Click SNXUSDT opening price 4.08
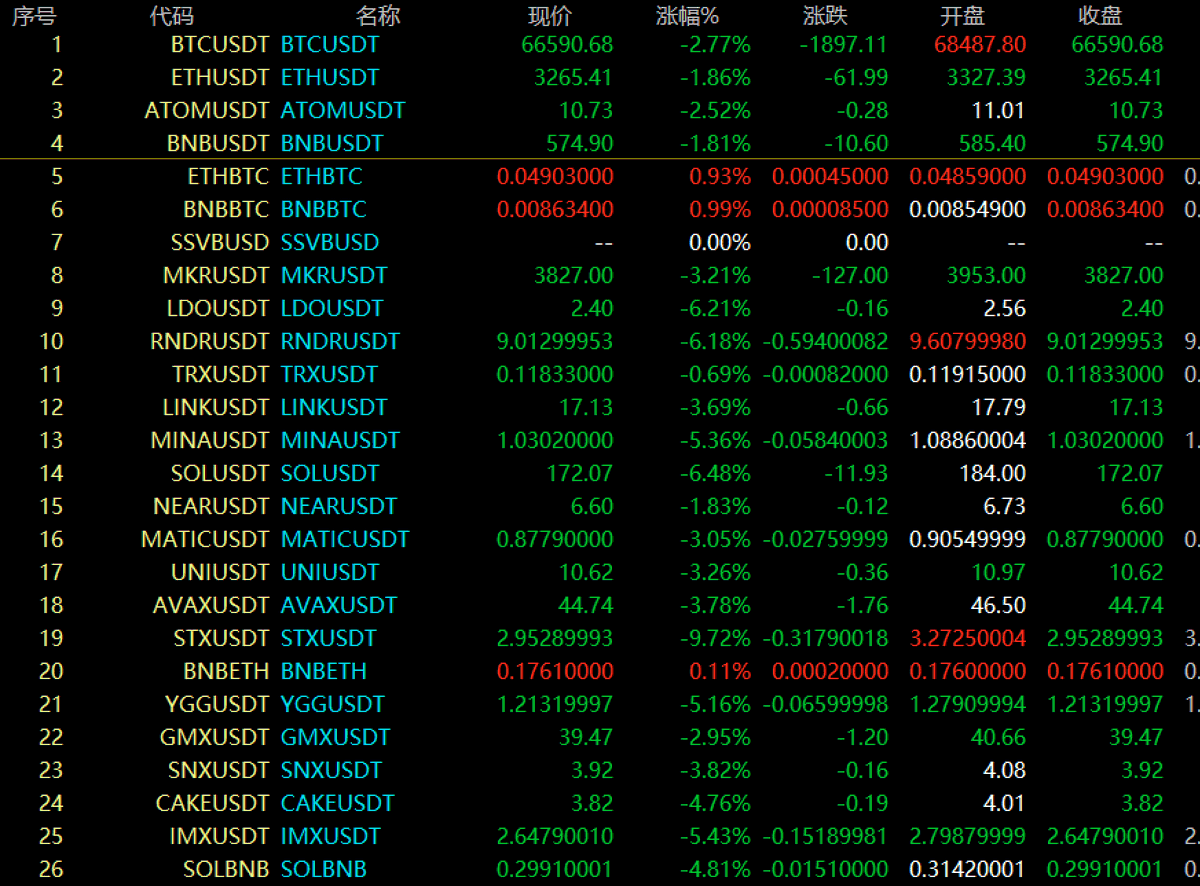The image size is (1200, 886). coord(1005,770)
